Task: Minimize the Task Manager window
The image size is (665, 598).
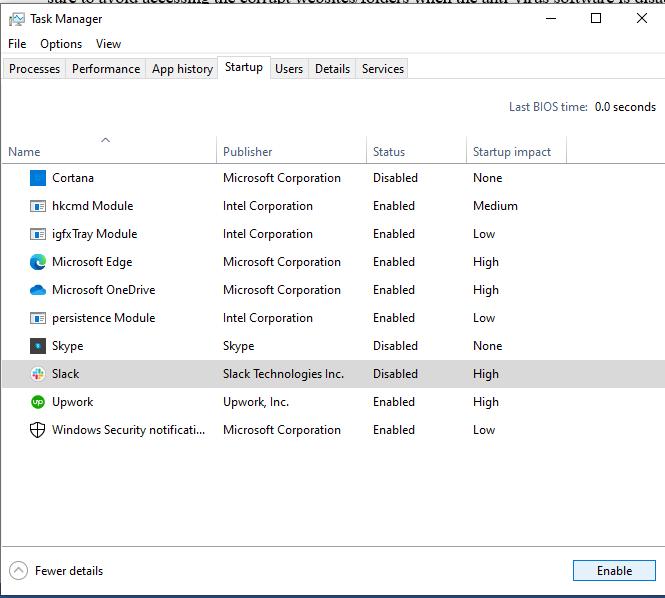Action: coord(550,19)
